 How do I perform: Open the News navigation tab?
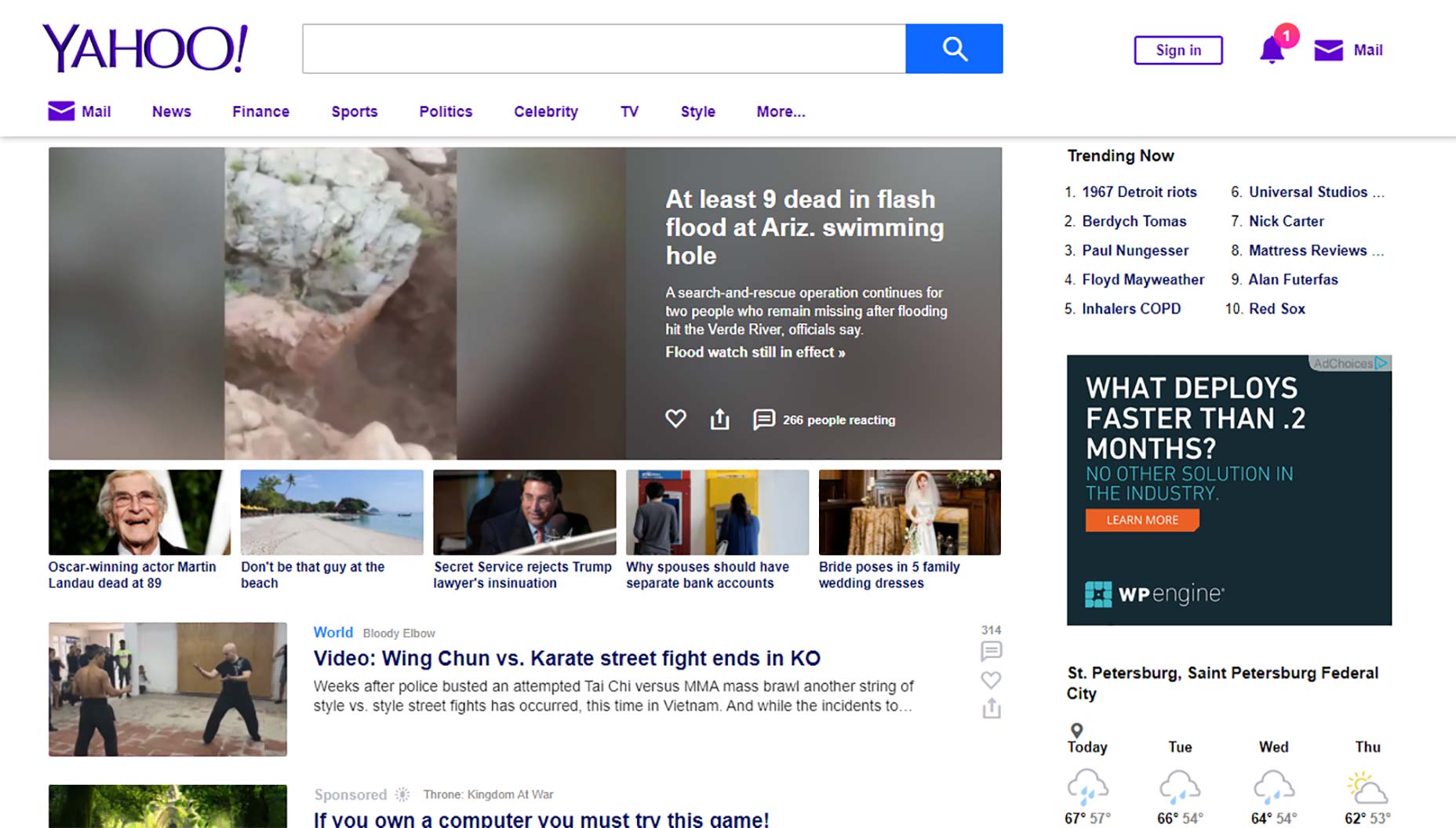coord(172,111)
